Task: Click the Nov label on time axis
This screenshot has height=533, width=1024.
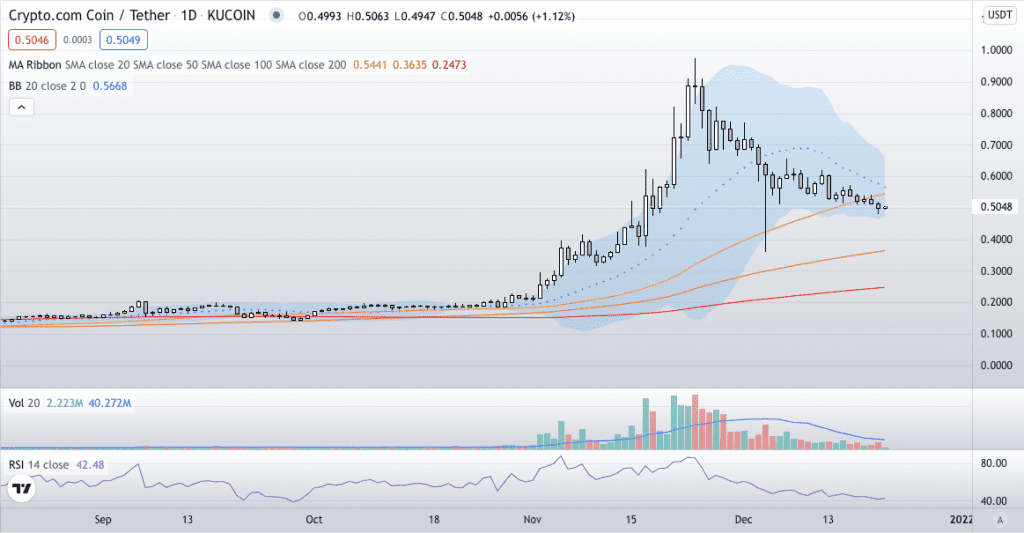Action: click(532, 519)
